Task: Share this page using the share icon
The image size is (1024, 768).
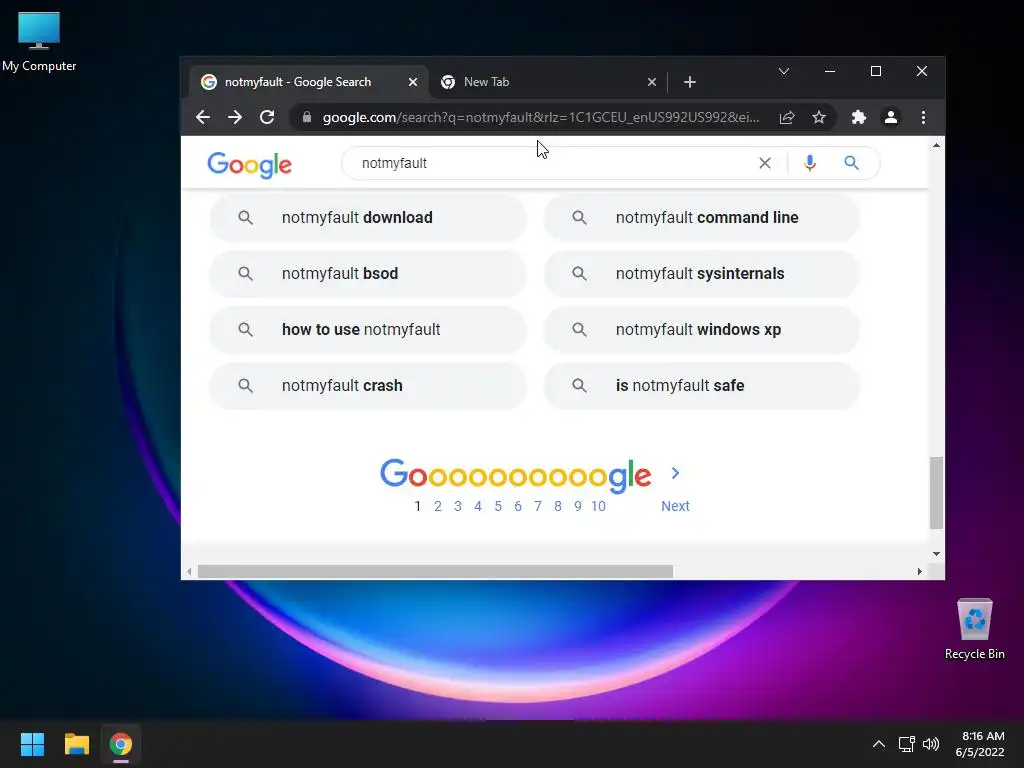Action: click(x=787, y=118)
